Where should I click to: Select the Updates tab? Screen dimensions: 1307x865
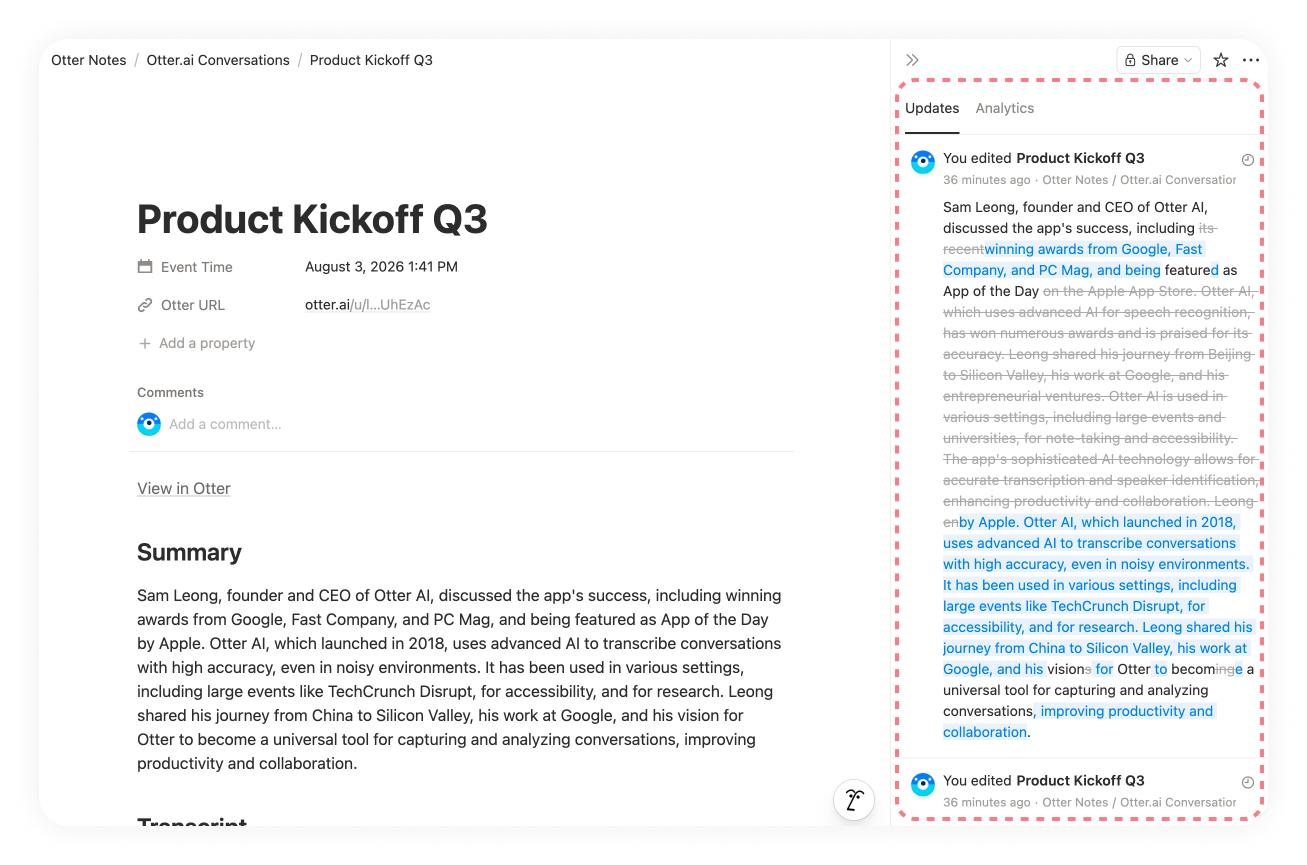[x=932, y=108]
